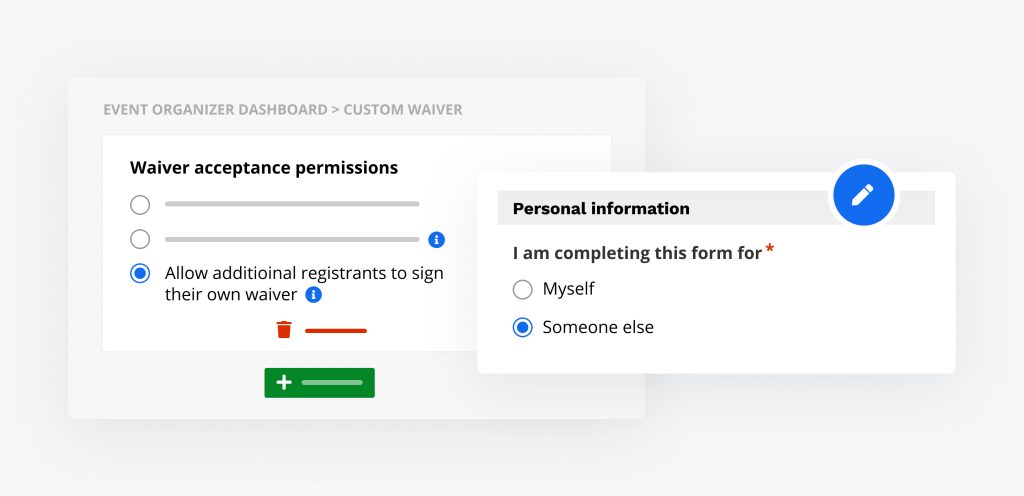Select the second waiver permission radio button

[x=140, y=240]
